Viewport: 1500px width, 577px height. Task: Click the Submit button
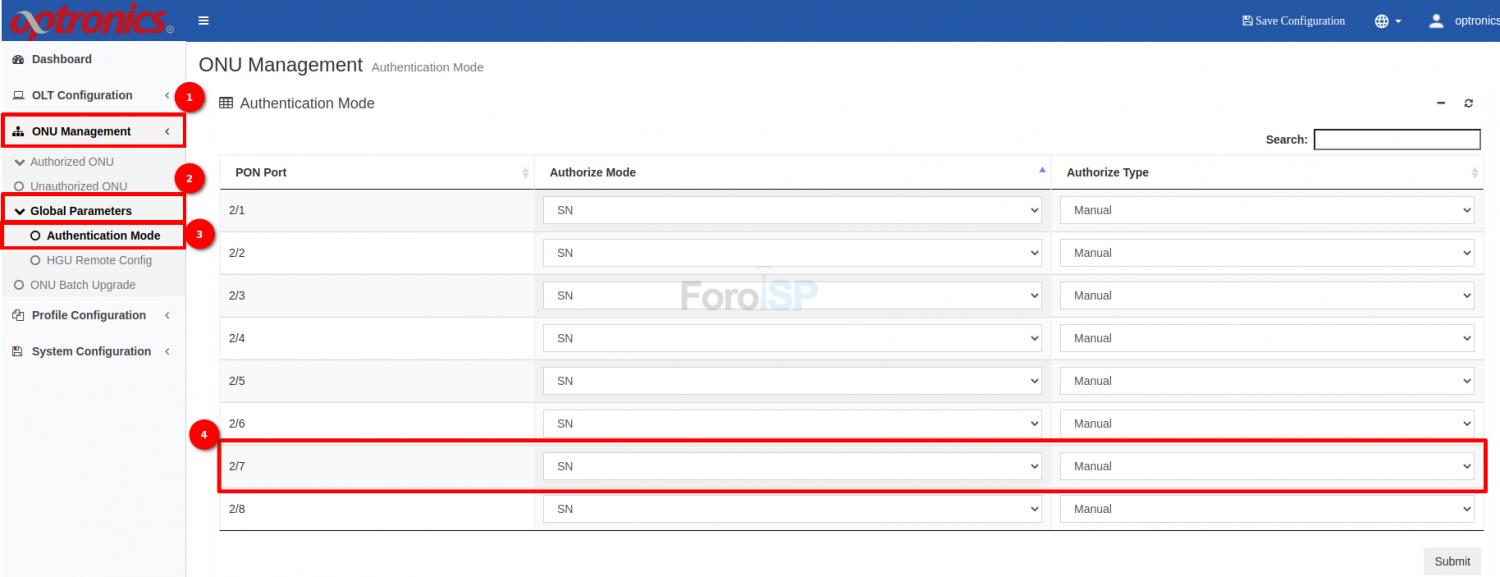1451,561
